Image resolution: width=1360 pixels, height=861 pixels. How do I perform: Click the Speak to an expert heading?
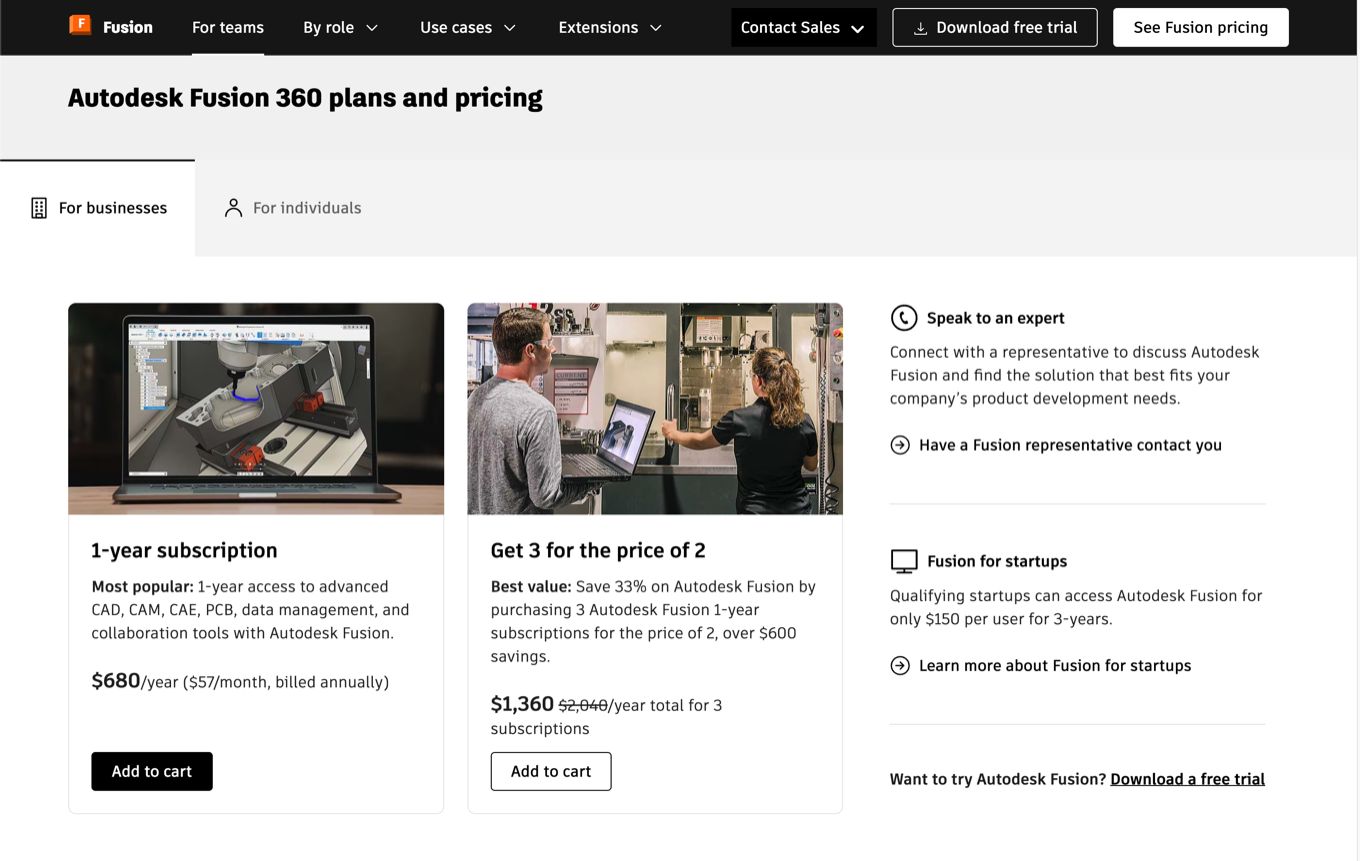pos(995,318)
